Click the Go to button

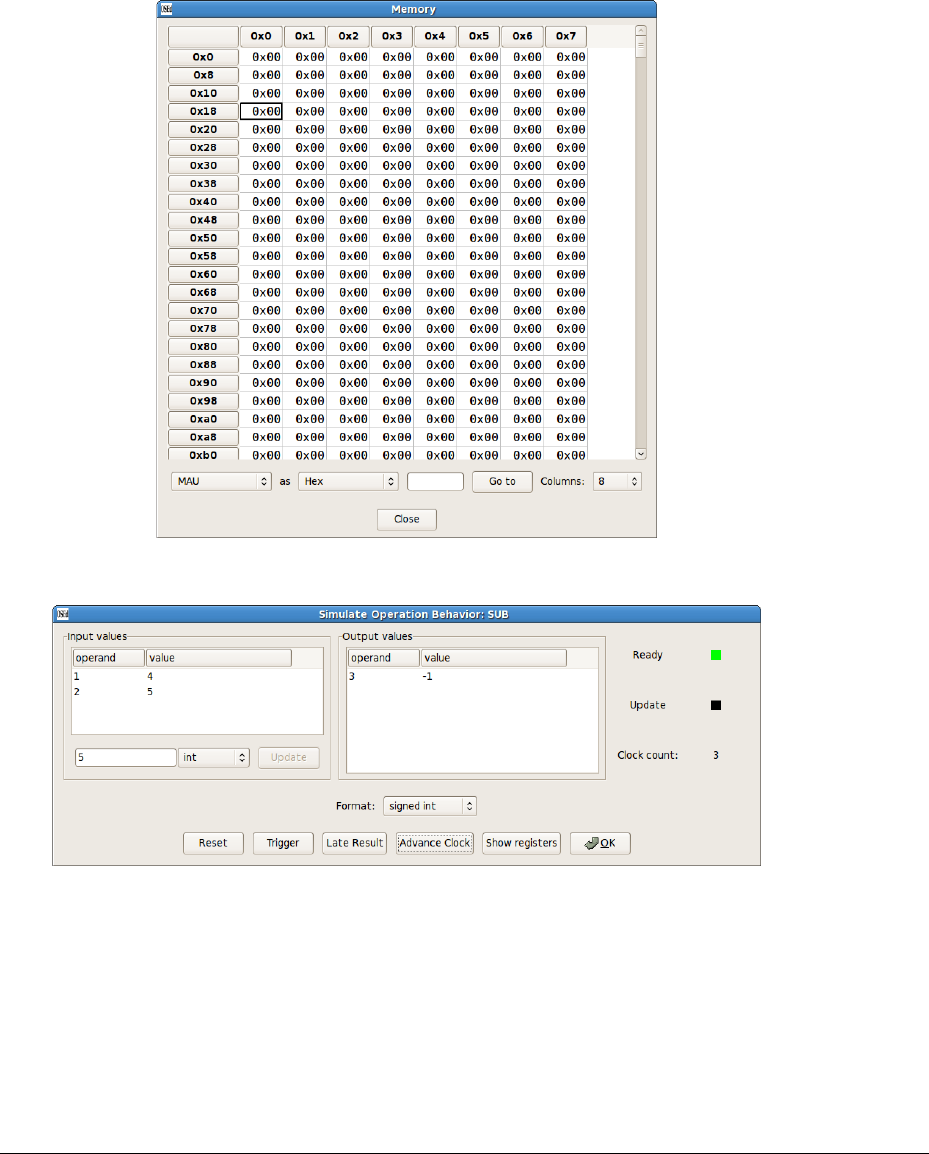[x=502, y=481]
